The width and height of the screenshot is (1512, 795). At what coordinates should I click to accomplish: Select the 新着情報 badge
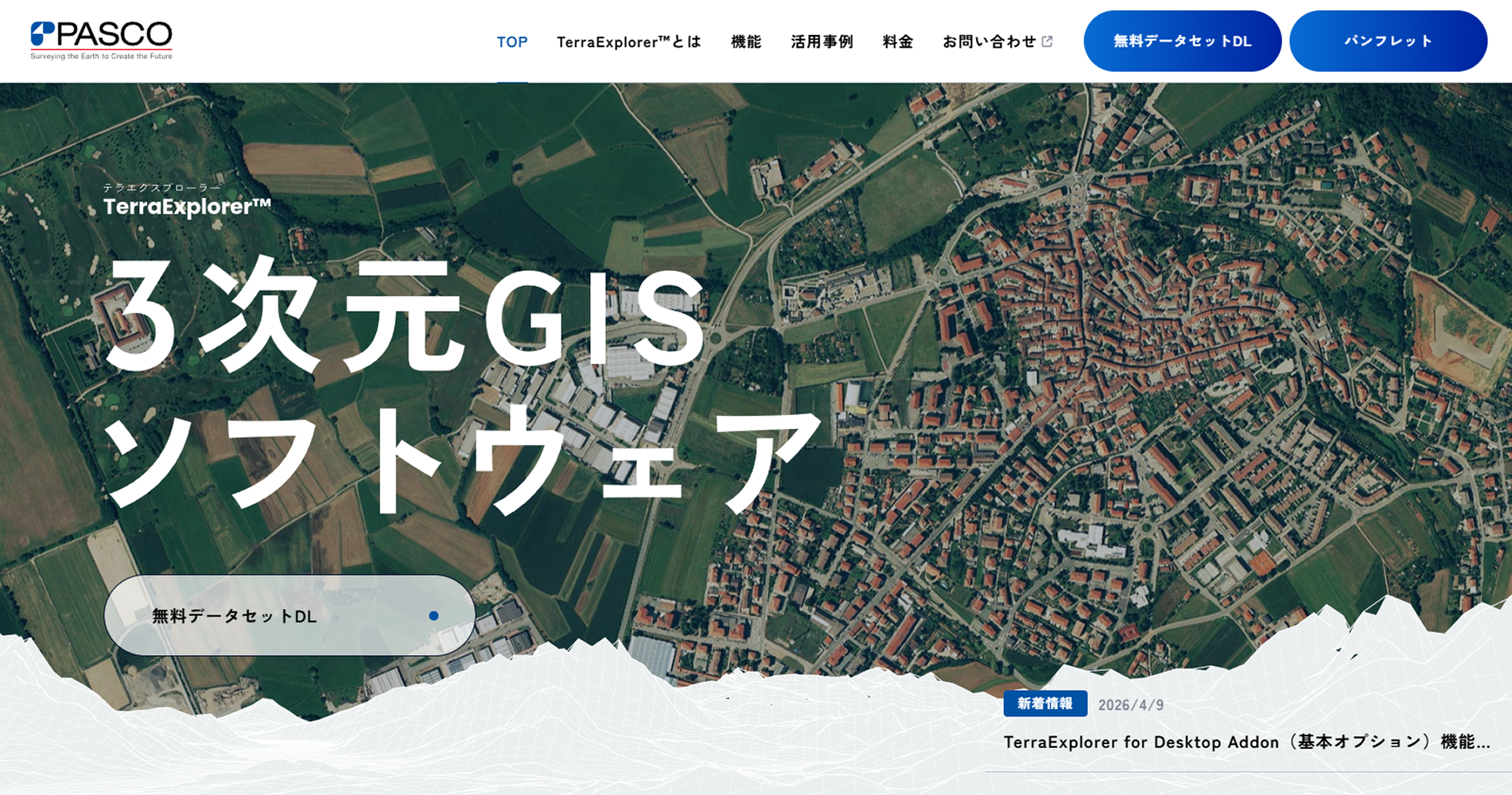1045,704
